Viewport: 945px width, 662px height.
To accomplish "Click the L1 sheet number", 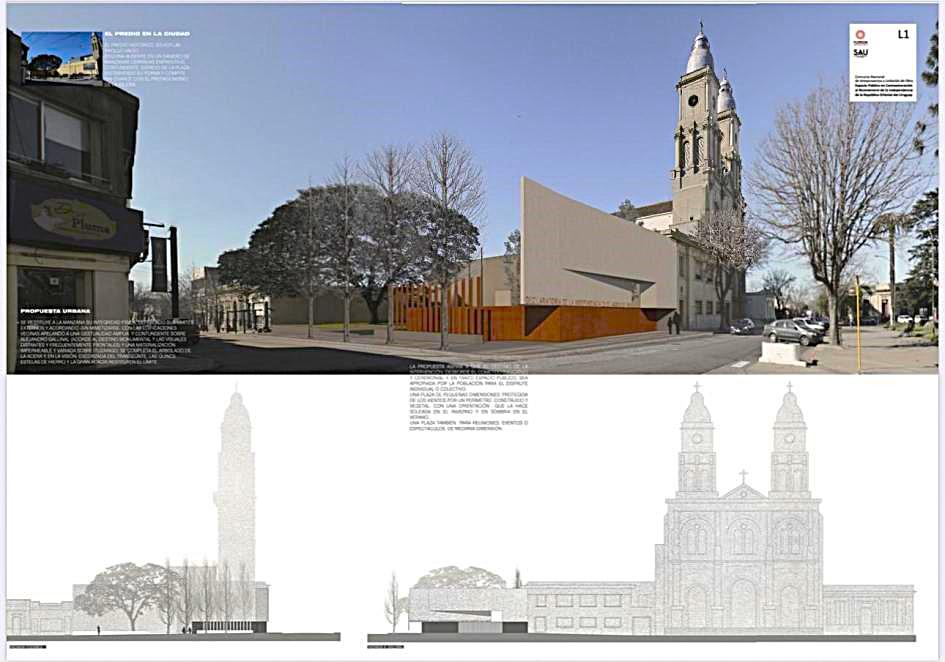I will [x=903, y=34].
